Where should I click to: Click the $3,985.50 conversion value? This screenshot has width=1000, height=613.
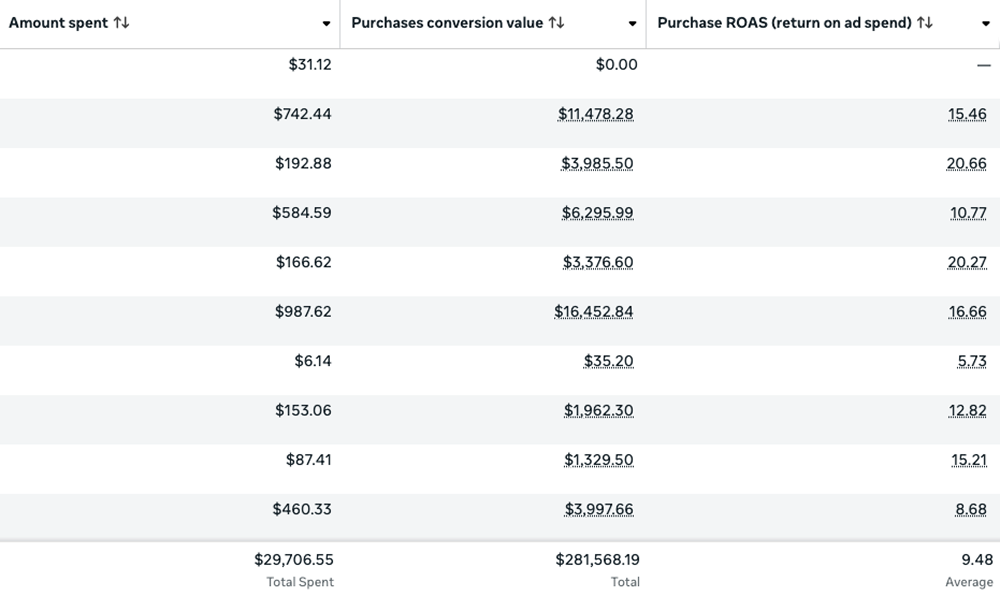[598, 164]
